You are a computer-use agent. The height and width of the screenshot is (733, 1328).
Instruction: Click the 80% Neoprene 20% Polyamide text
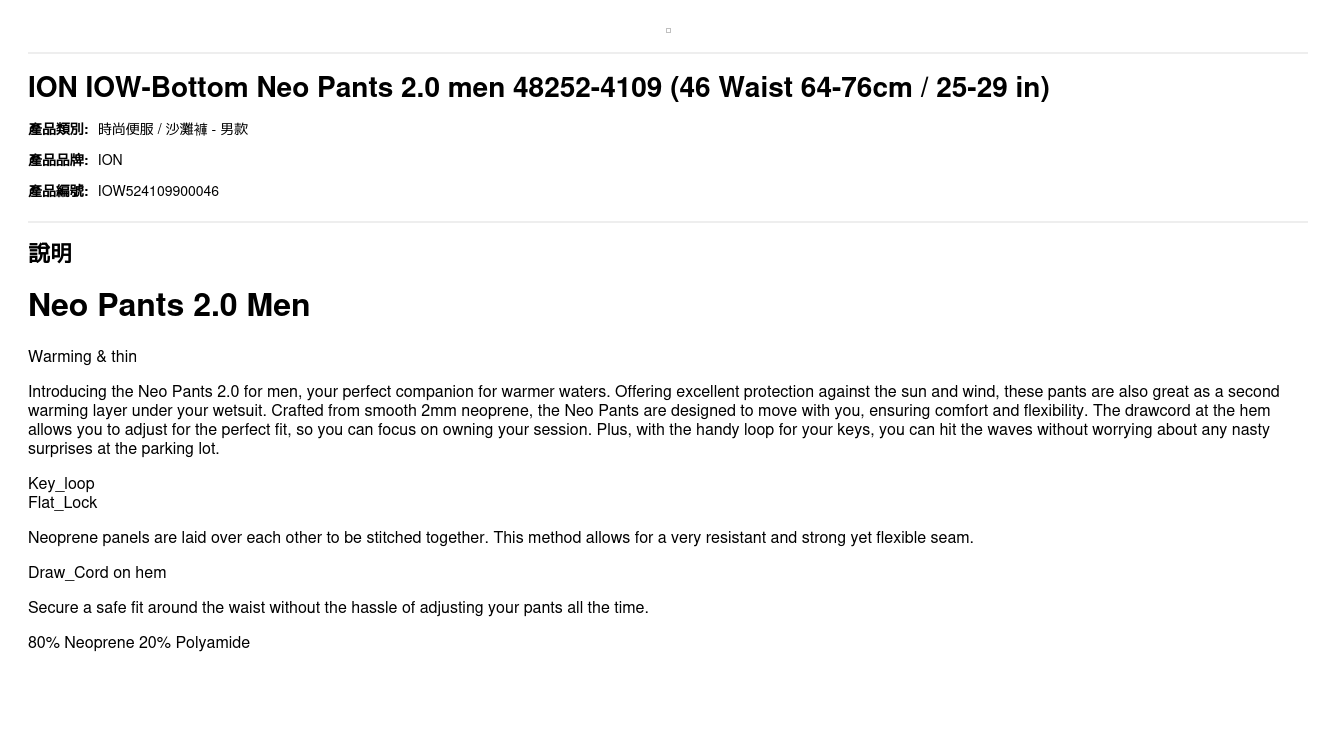click(x=139, y=643)
